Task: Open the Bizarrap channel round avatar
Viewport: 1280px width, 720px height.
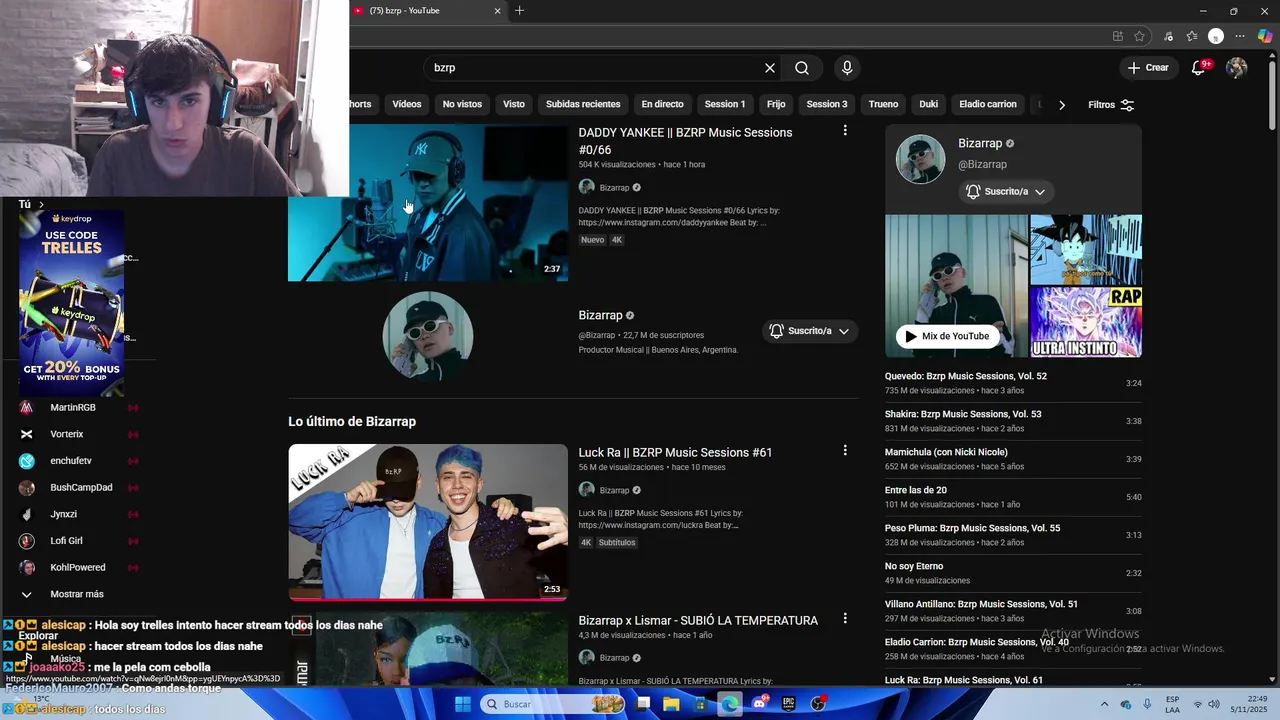Action: click(x=428, y=336)
